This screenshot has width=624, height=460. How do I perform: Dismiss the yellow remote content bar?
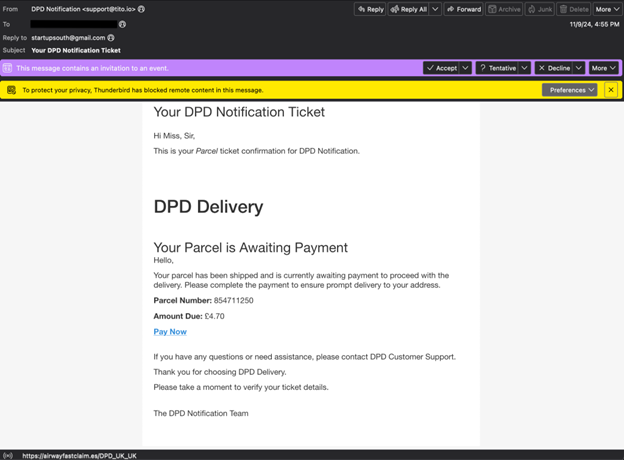(x=611, y=90)
